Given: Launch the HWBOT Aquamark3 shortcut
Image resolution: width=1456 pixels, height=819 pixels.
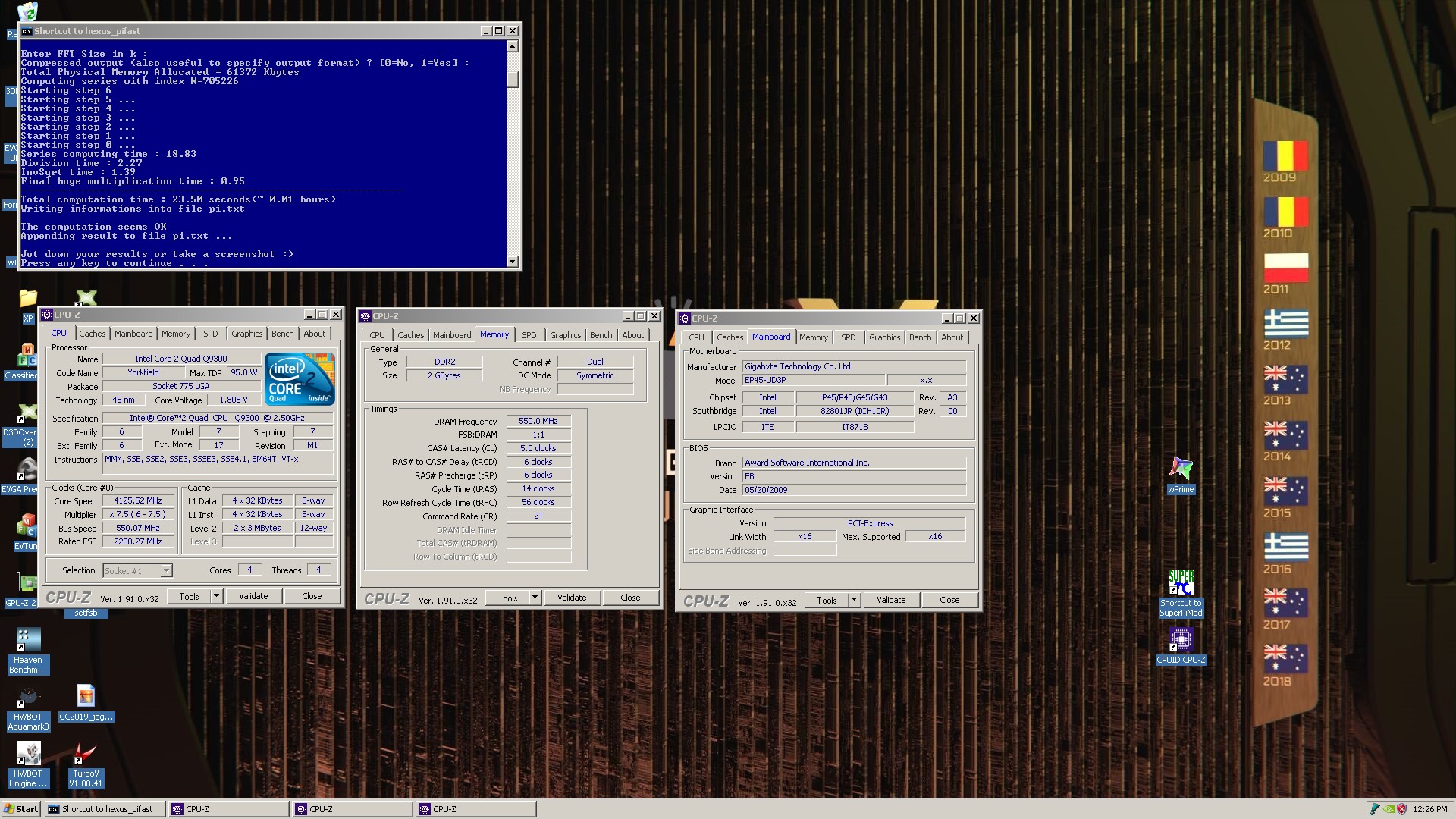Looking at the screenshot, I should tap(28, 708).
